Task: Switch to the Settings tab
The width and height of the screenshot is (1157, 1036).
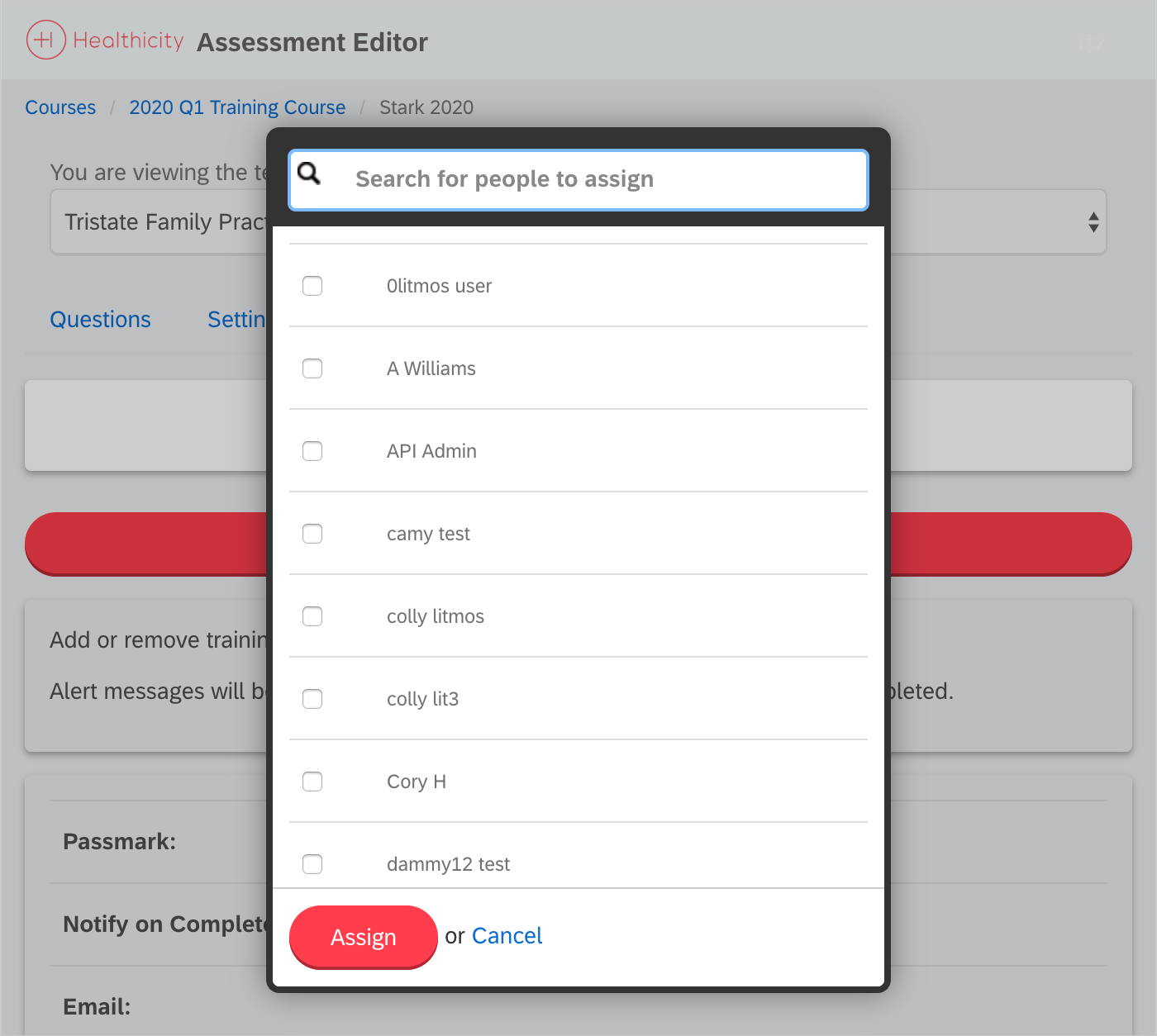Action: 237,320
